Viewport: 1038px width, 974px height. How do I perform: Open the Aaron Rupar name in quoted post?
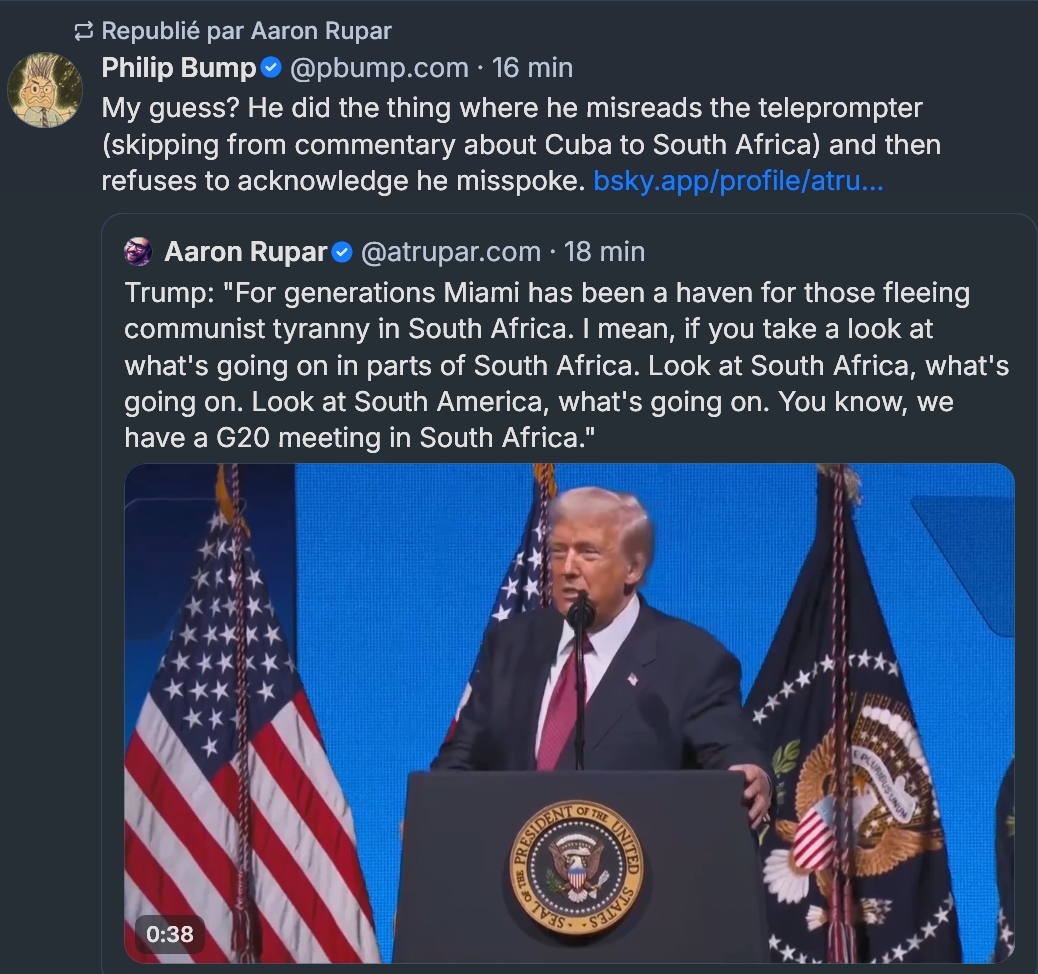coord(244,252)
